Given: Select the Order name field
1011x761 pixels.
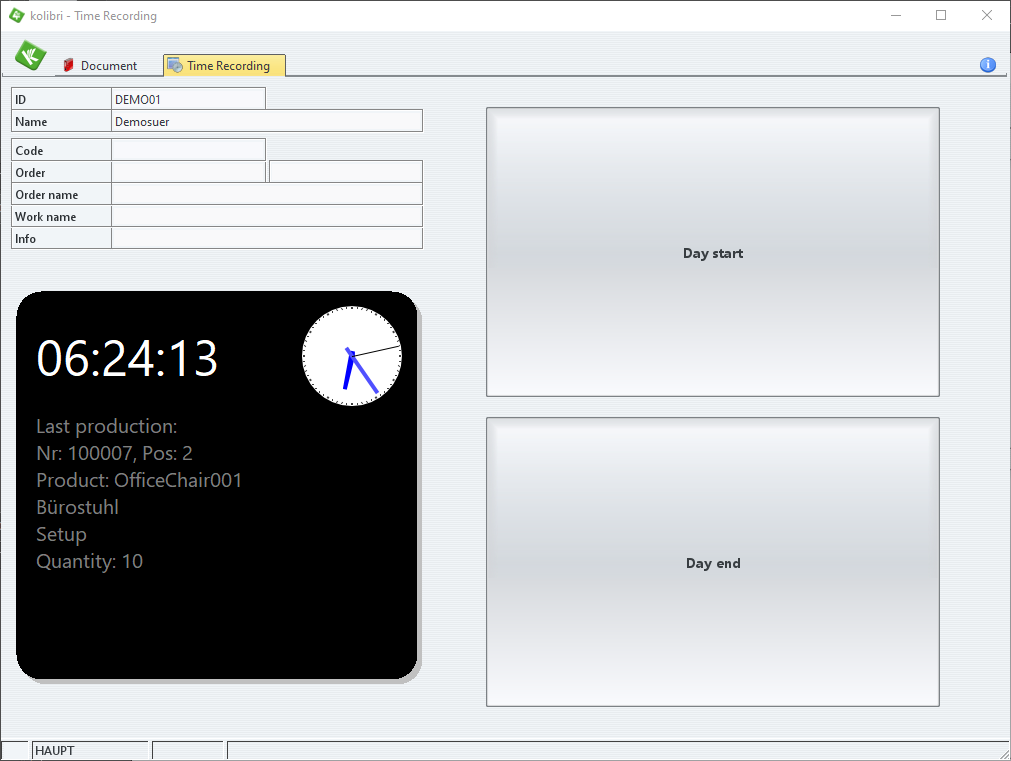Looking at the screenshot, I should pyautogui.click(x=266, y=194).
